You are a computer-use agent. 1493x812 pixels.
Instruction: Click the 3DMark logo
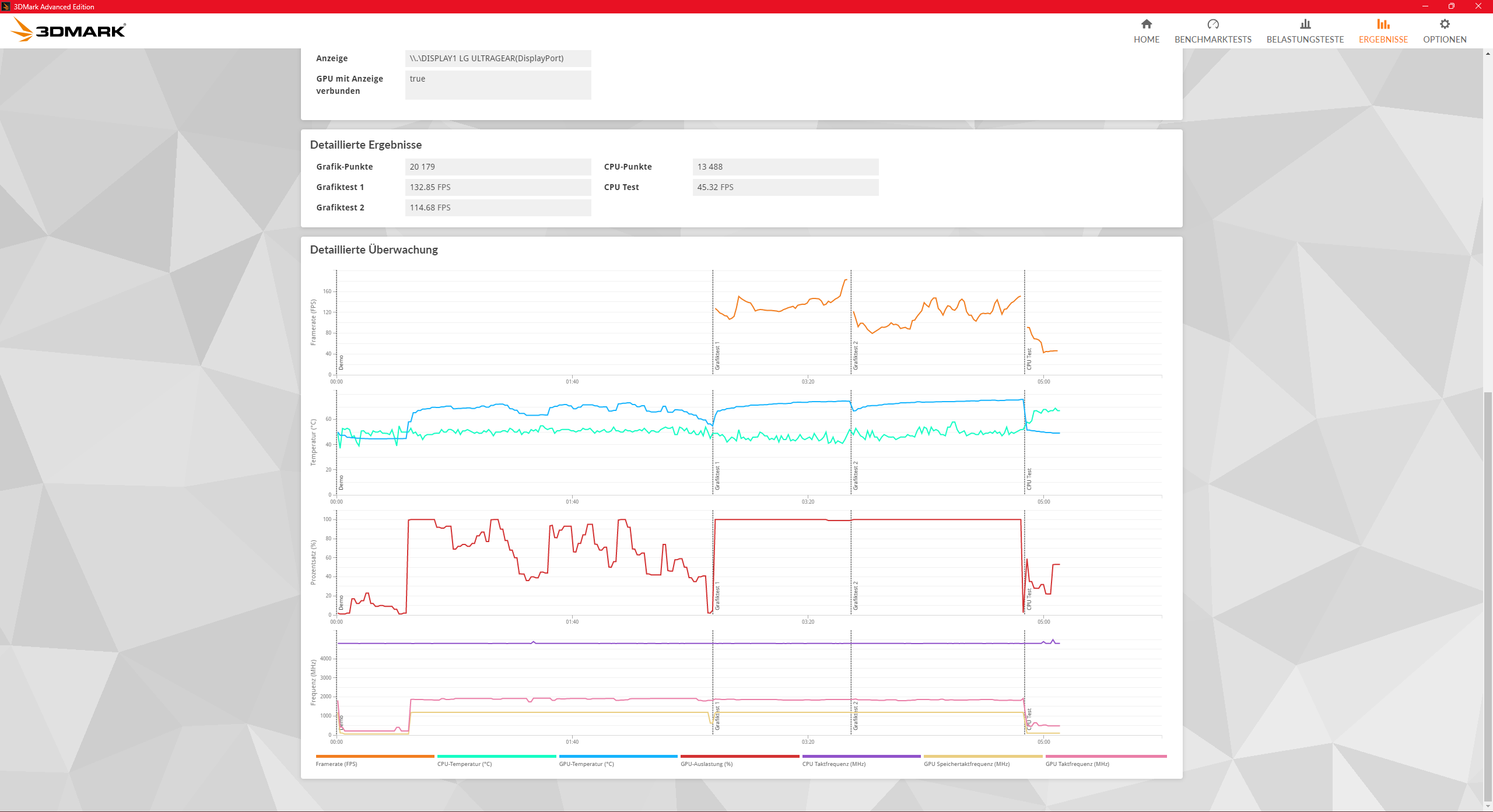[x=69, y=30]
